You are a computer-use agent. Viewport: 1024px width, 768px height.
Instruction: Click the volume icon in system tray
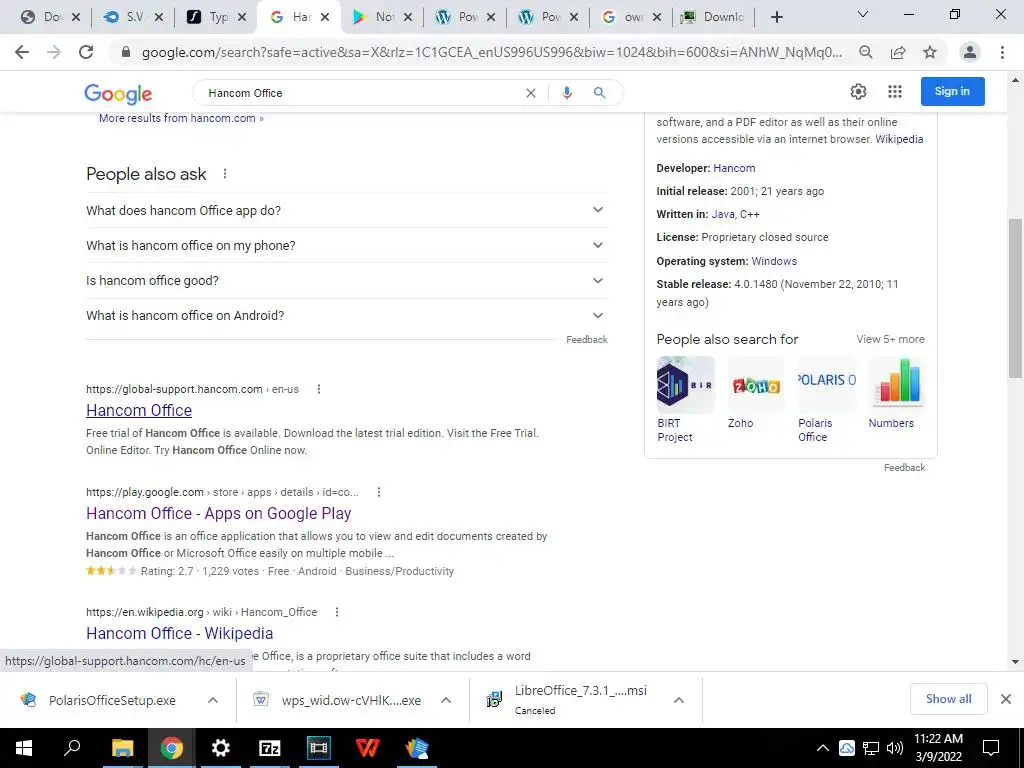point(895,748)
